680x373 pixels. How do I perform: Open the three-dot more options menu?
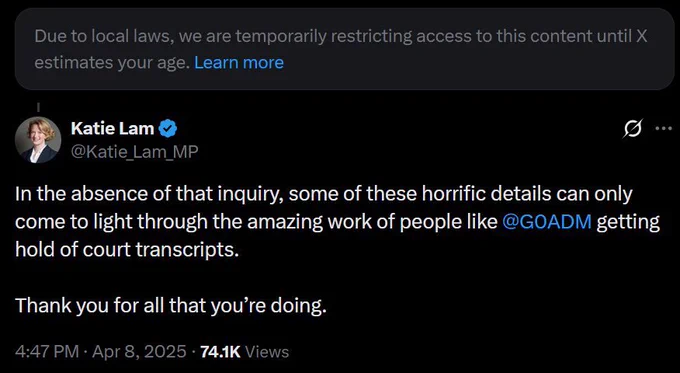[x=664, y=128]
